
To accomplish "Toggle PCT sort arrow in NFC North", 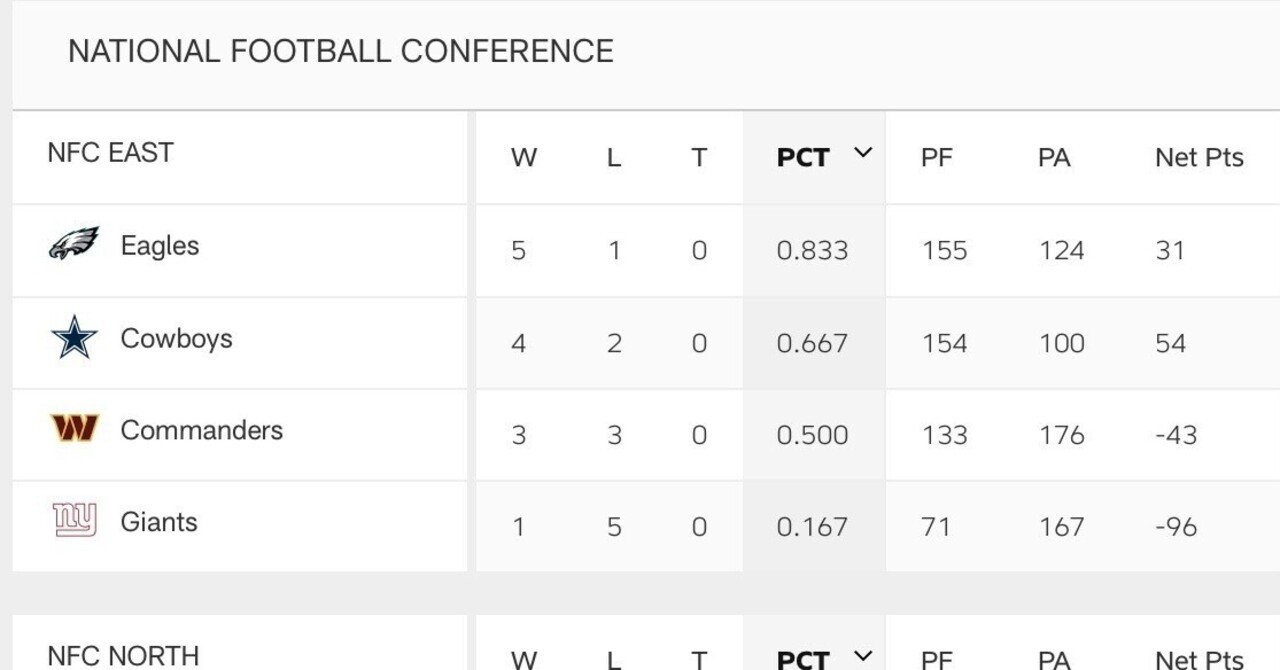I will pyautogui.click(x=863, y=655).
